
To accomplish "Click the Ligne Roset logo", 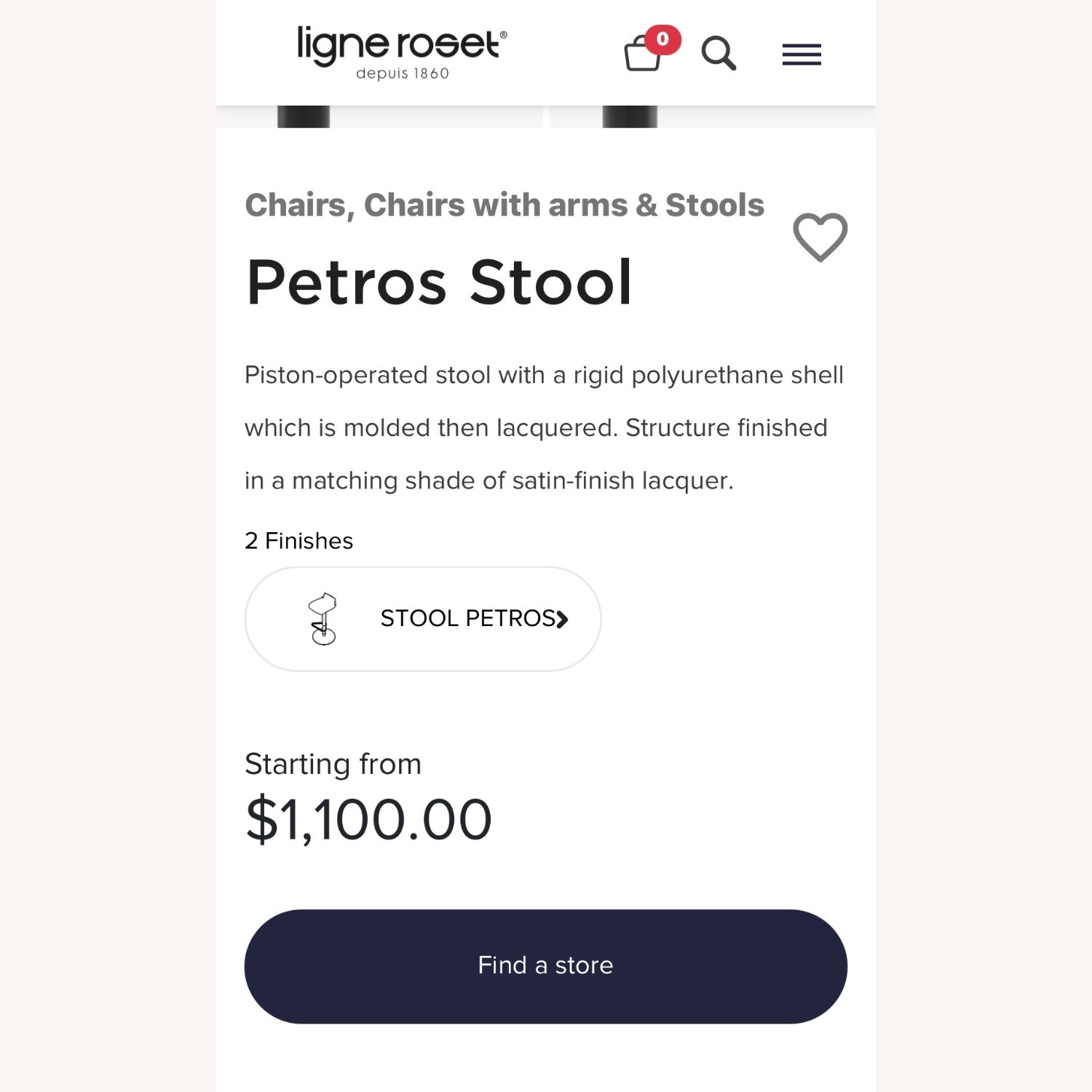I will (402, 44).
